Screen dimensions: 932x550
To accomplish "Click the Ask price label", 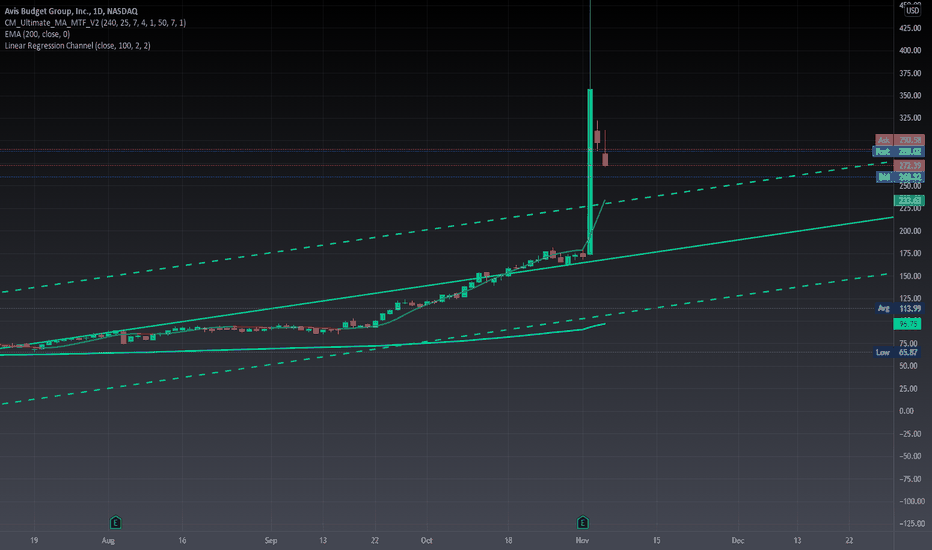I will point(900,140).
